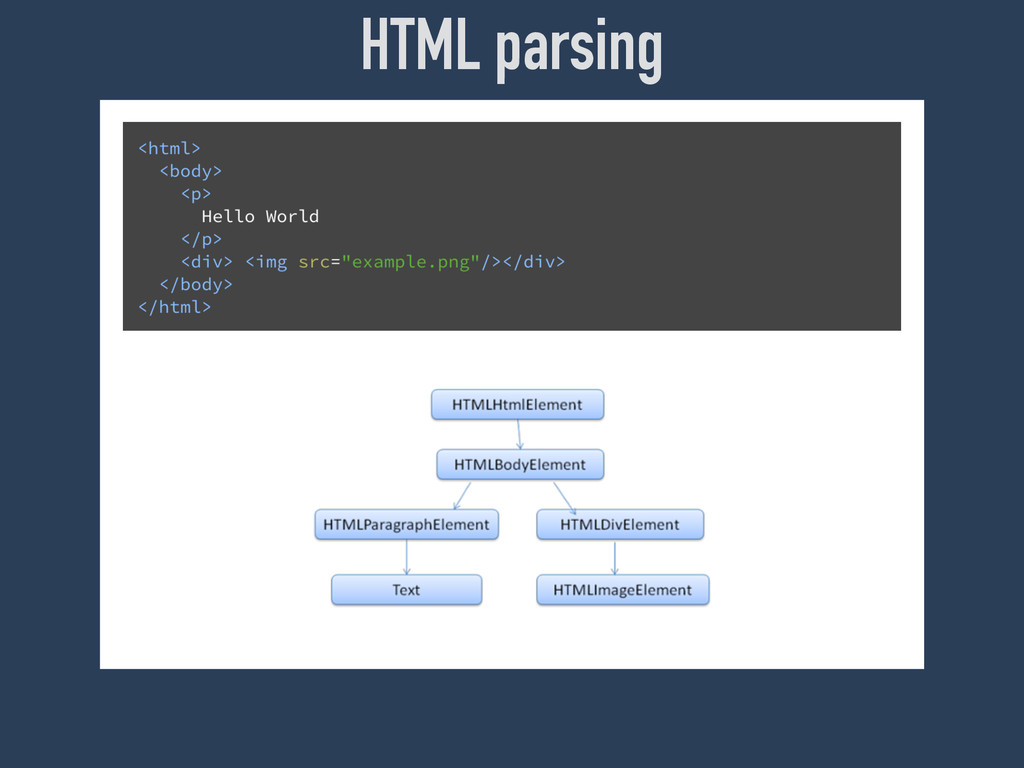Select the HTMLHtmlElement node box
This screenshot has height=768, width=1024.
coord(517,404)
